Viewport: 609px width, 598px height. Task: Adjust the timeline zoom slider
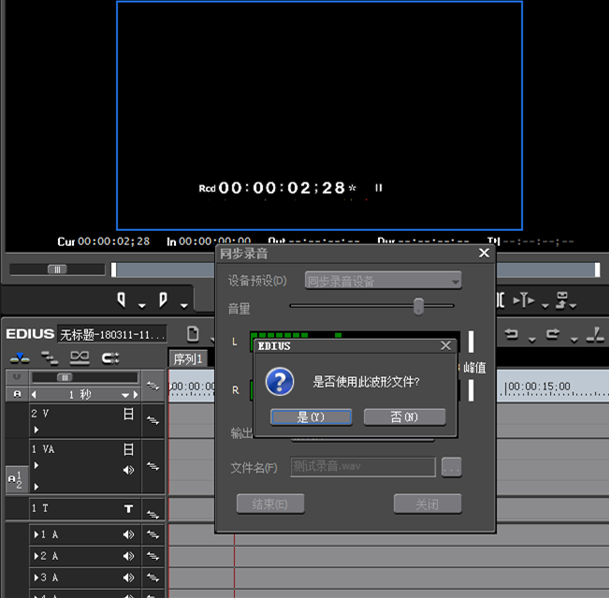(x=64, y=377)
